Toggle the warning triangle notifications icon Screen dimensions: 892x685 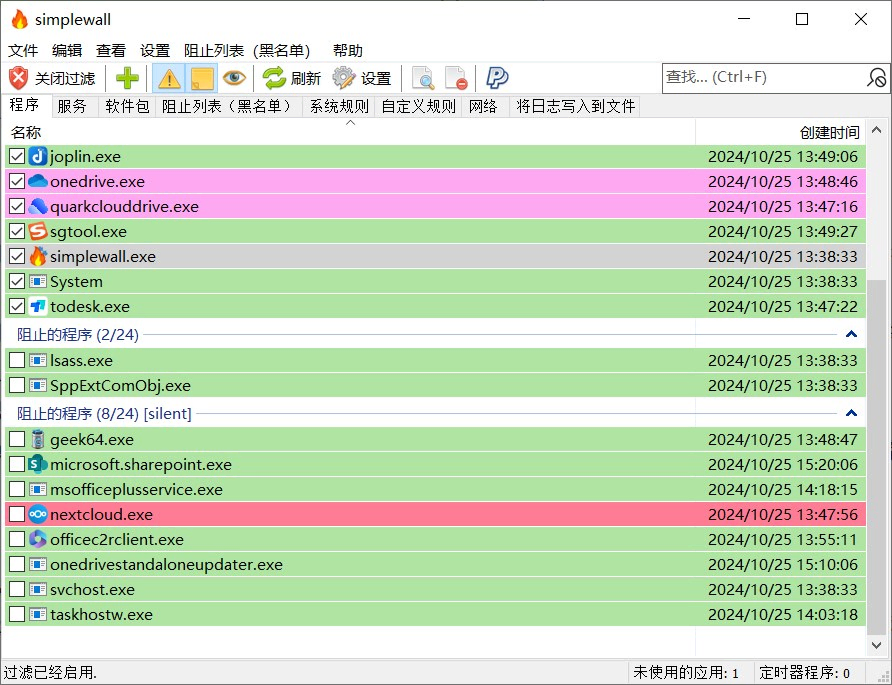click(167, 77)
